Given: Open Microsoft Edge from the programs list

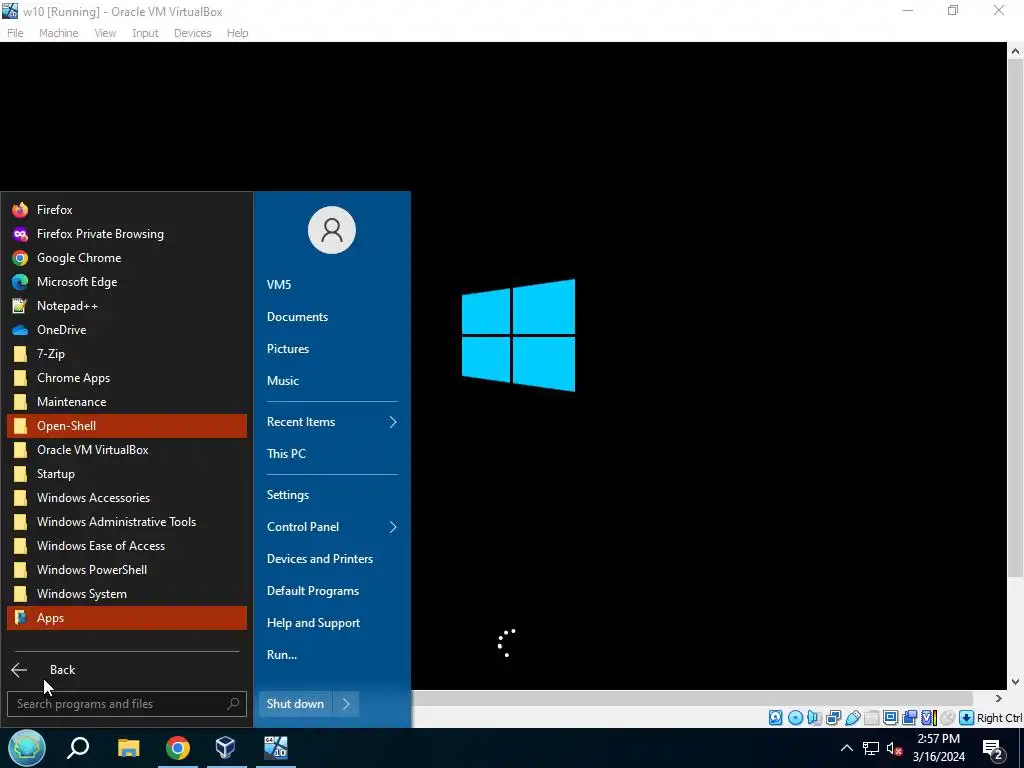Looking at the screenshot, I should [x=127, y=281].
